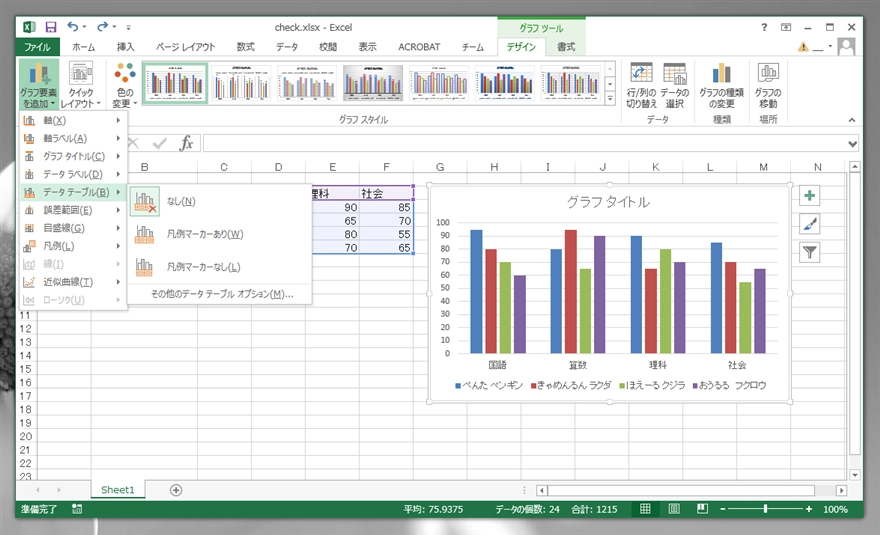Click グラフの種類の変更 icon
The image size is (880, 535).
click(x=721, y=85)
